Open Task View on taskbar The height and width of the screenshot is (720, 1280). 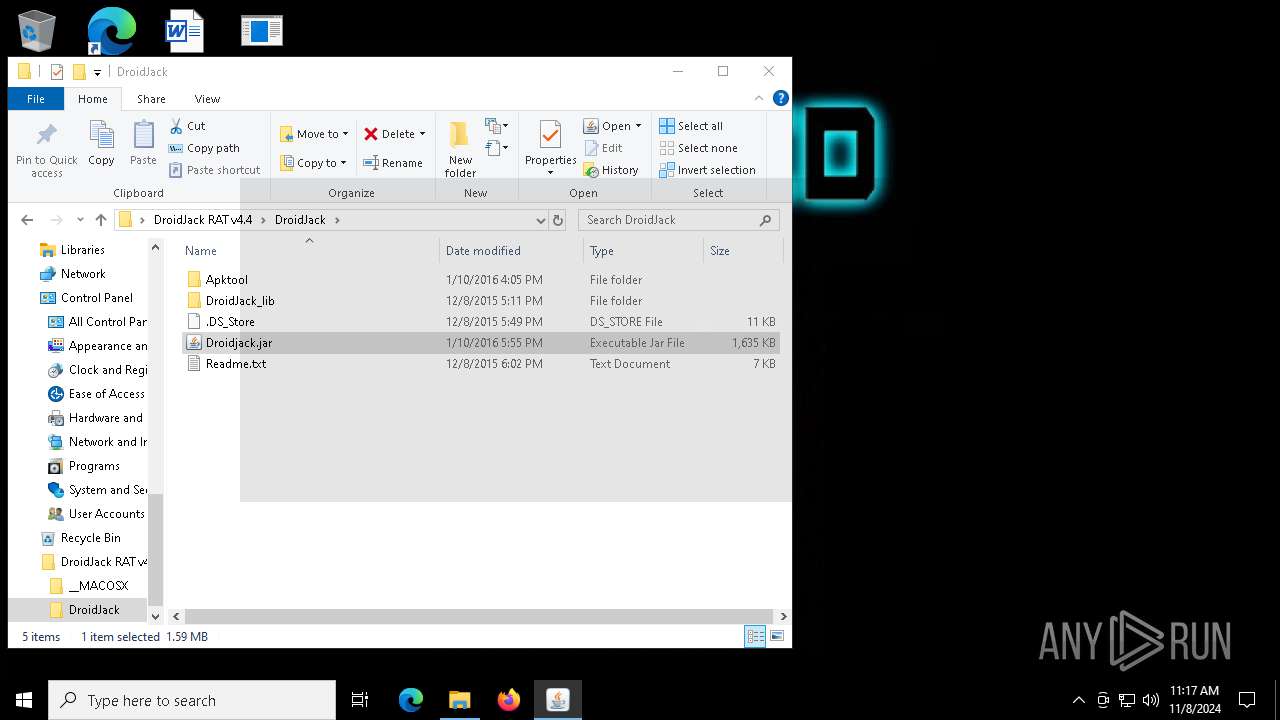click(360, 700)
